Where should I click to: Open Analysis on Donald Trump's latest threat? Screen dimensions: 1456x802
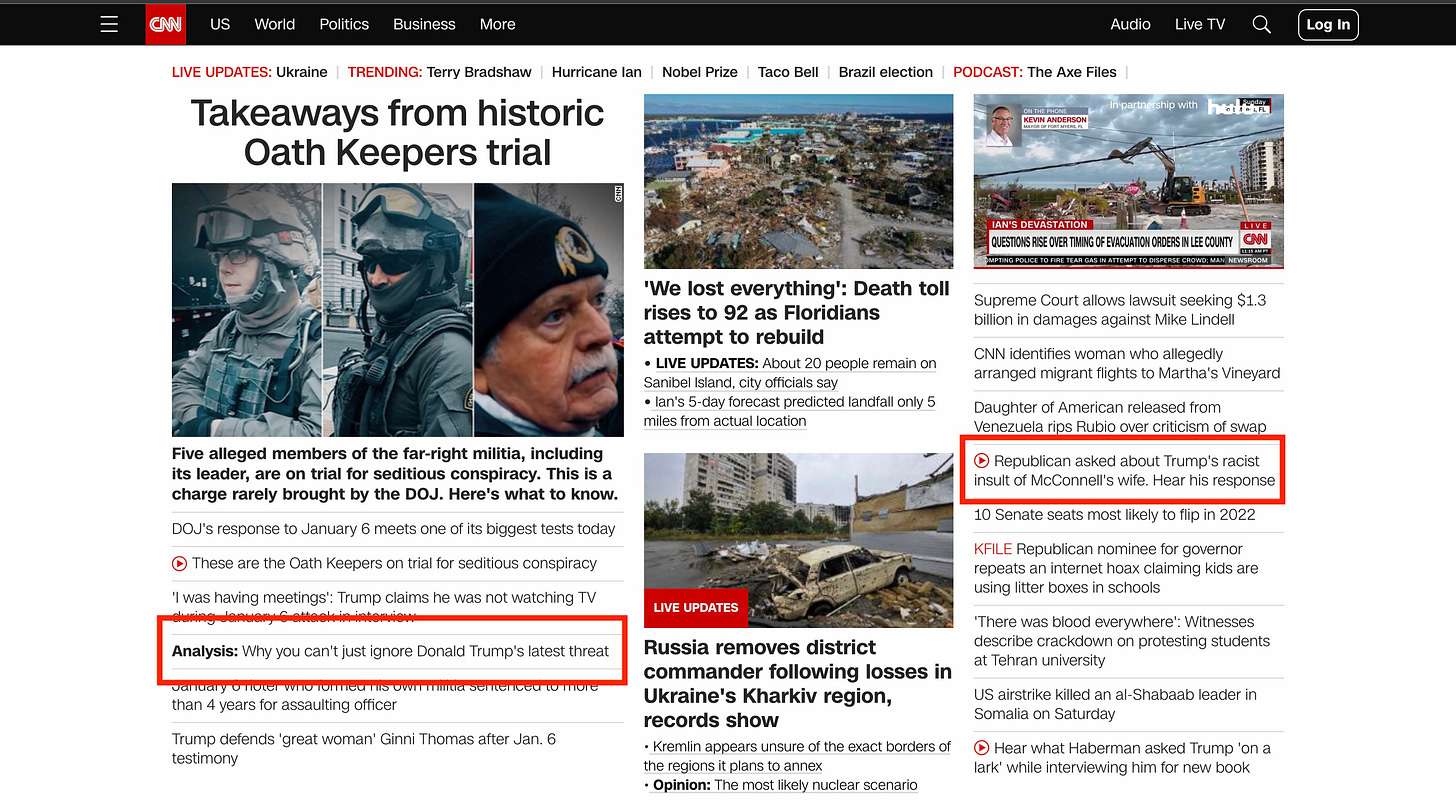coord(390,651)
